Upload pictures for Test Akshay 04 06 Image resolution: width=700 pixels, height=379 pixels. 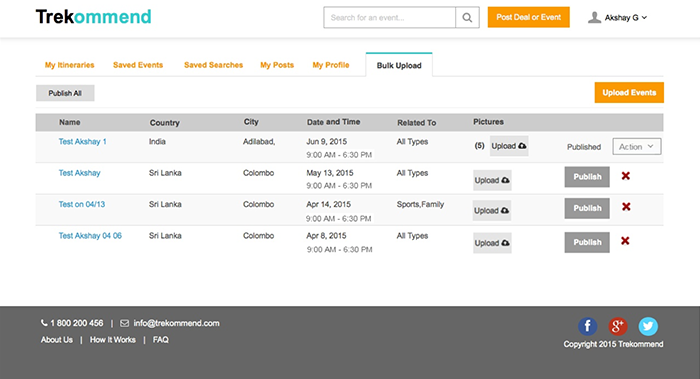click(492, 243)
